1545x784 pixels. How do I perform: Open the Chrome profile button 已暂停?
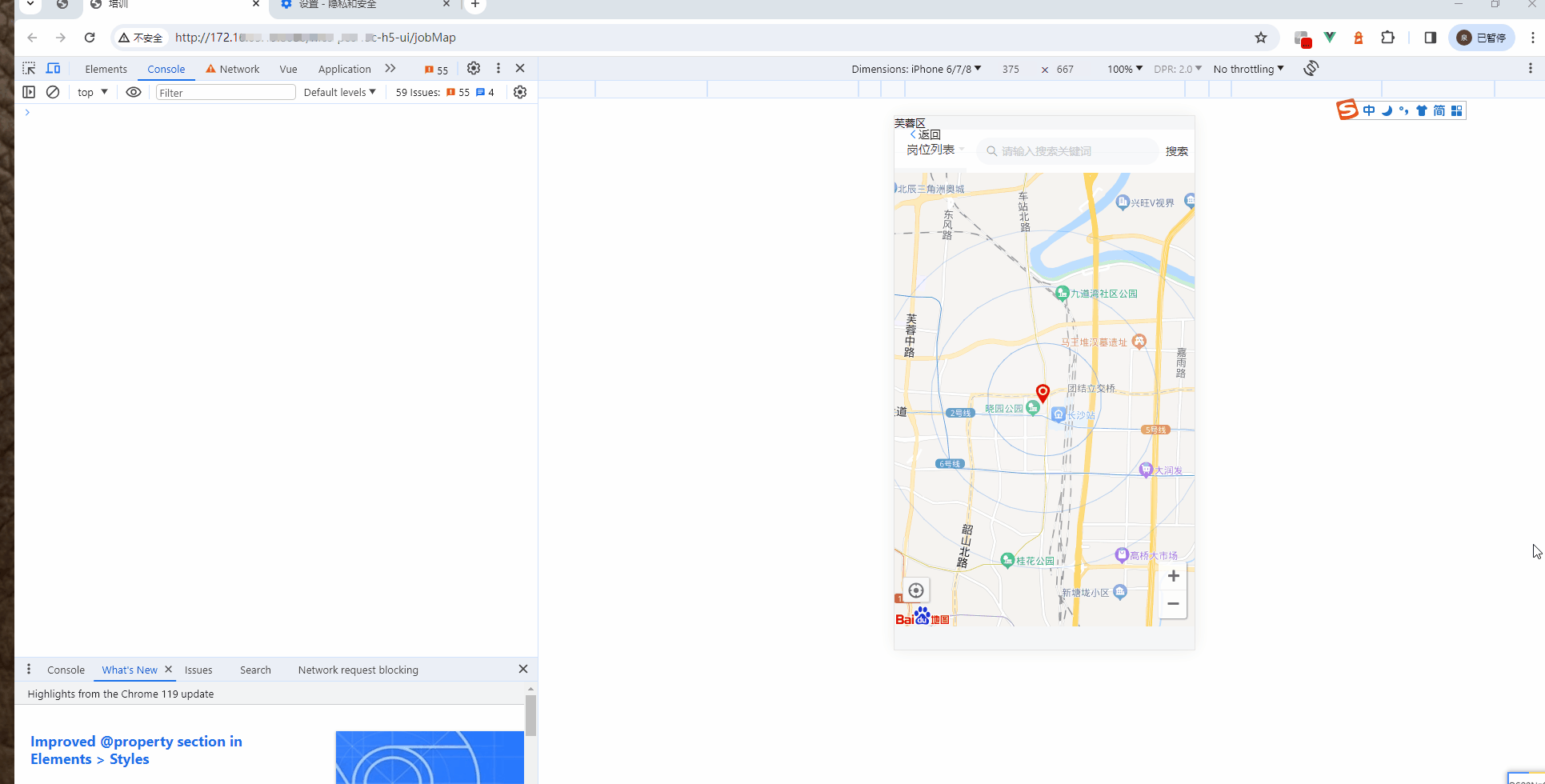[1482, 38]
